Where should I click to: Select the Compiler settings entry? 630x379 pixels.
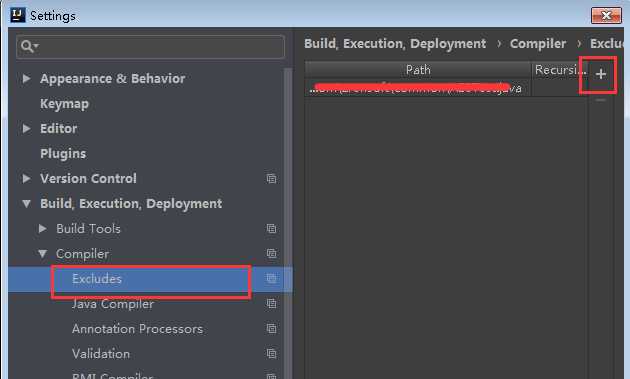click(x=82, y=254)
